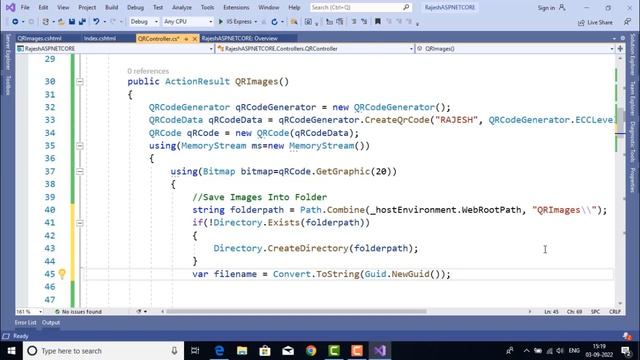Collapse the using Bitmap block line 37
640x360 pixels.
point(80,171)
